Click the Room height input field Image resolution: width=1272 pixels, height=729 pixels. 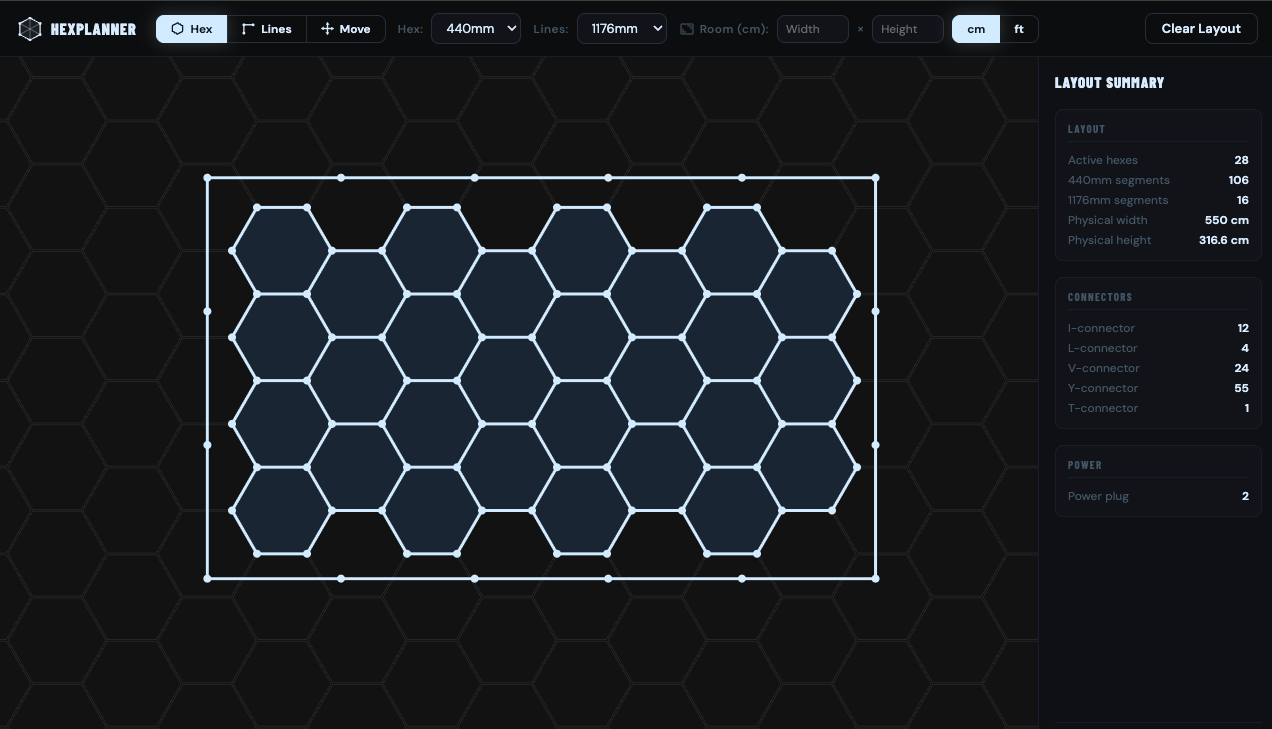[908, 29]
